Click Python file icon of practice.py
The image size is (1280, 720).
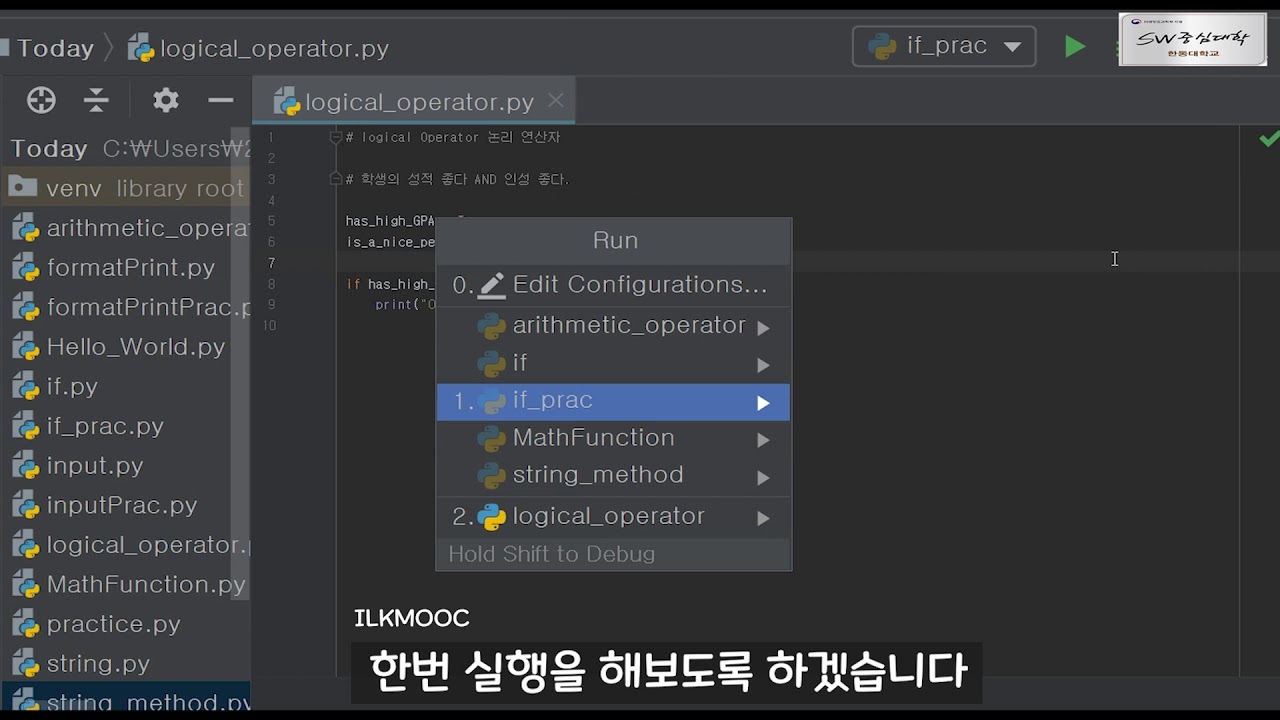click(25, 624)
